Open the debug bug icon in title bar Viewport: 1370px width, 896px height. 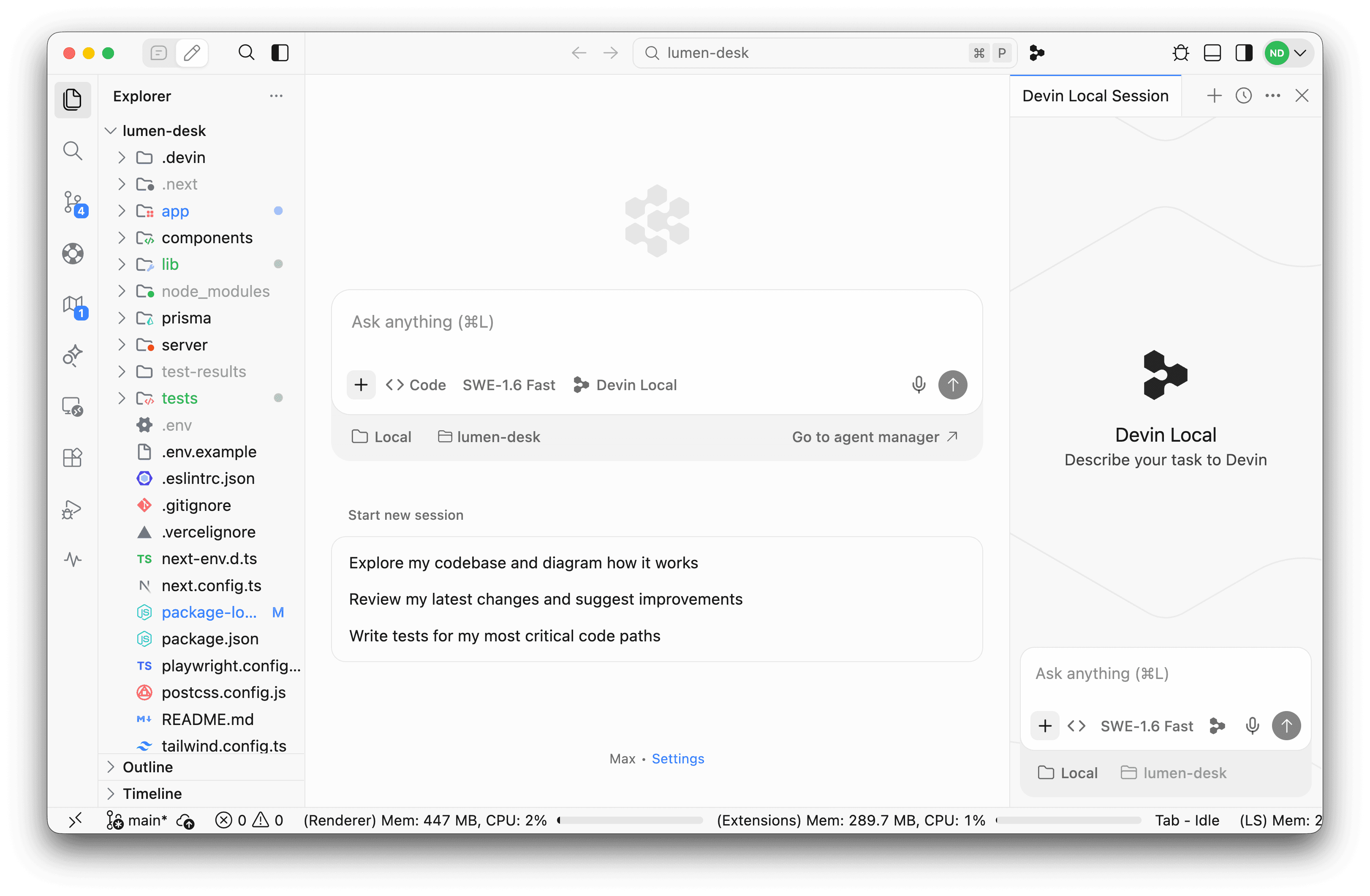1181,53
